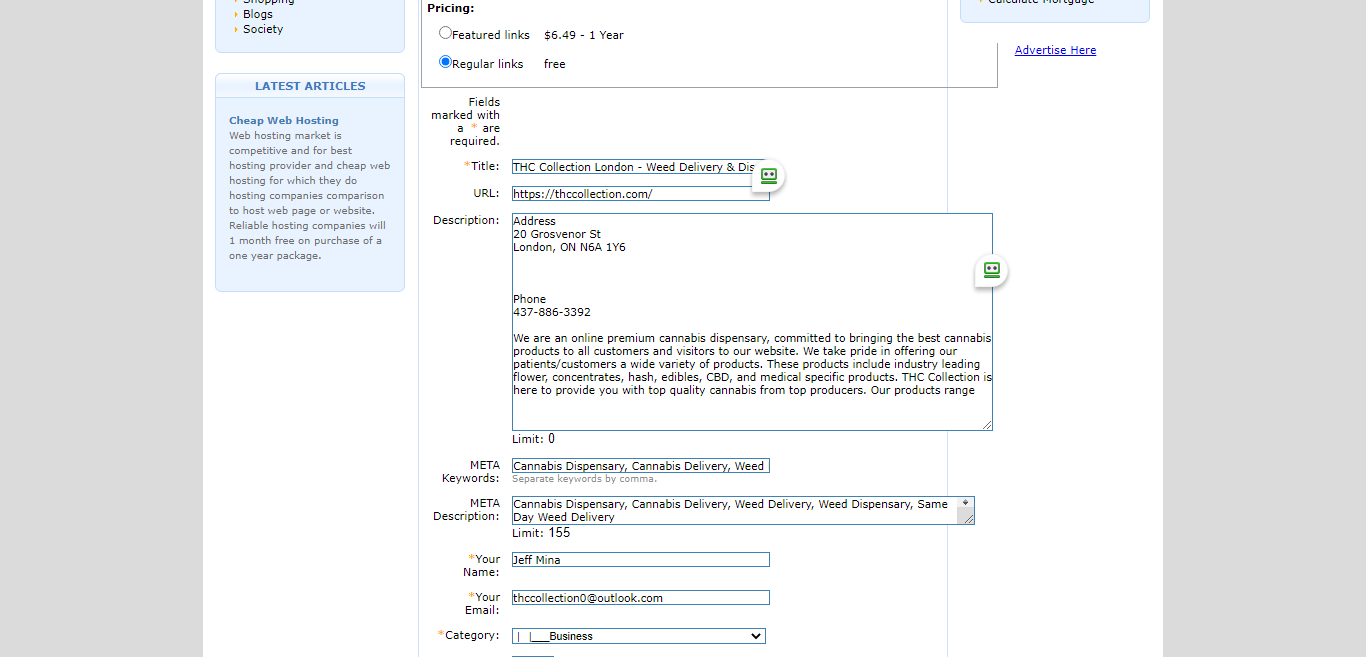The width and height of the screenshot is (1366, 657).
Task: Click the Cheap Web Hosting article summary text
Action: pyautogui.click(x=309, y=196)
